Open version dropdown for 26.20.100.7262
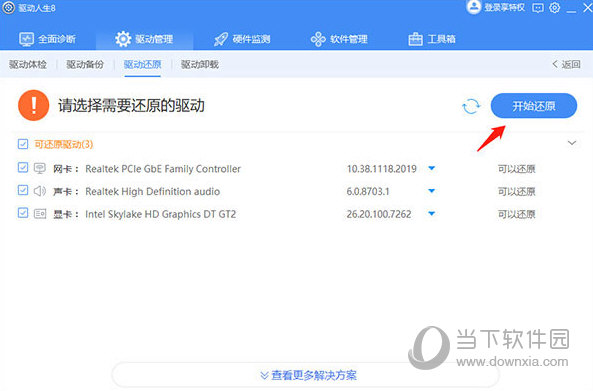The width and height of the screenshot is (593, 391). click(432, 214)
